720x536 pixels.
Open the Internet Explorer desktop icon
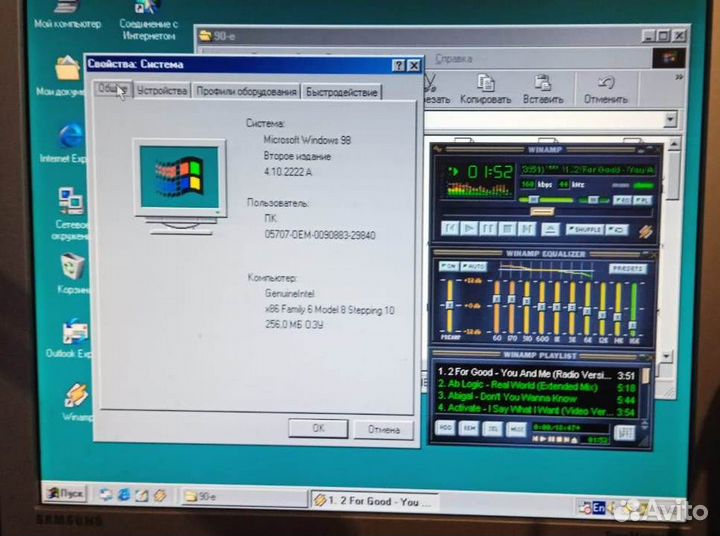(67, 144)
